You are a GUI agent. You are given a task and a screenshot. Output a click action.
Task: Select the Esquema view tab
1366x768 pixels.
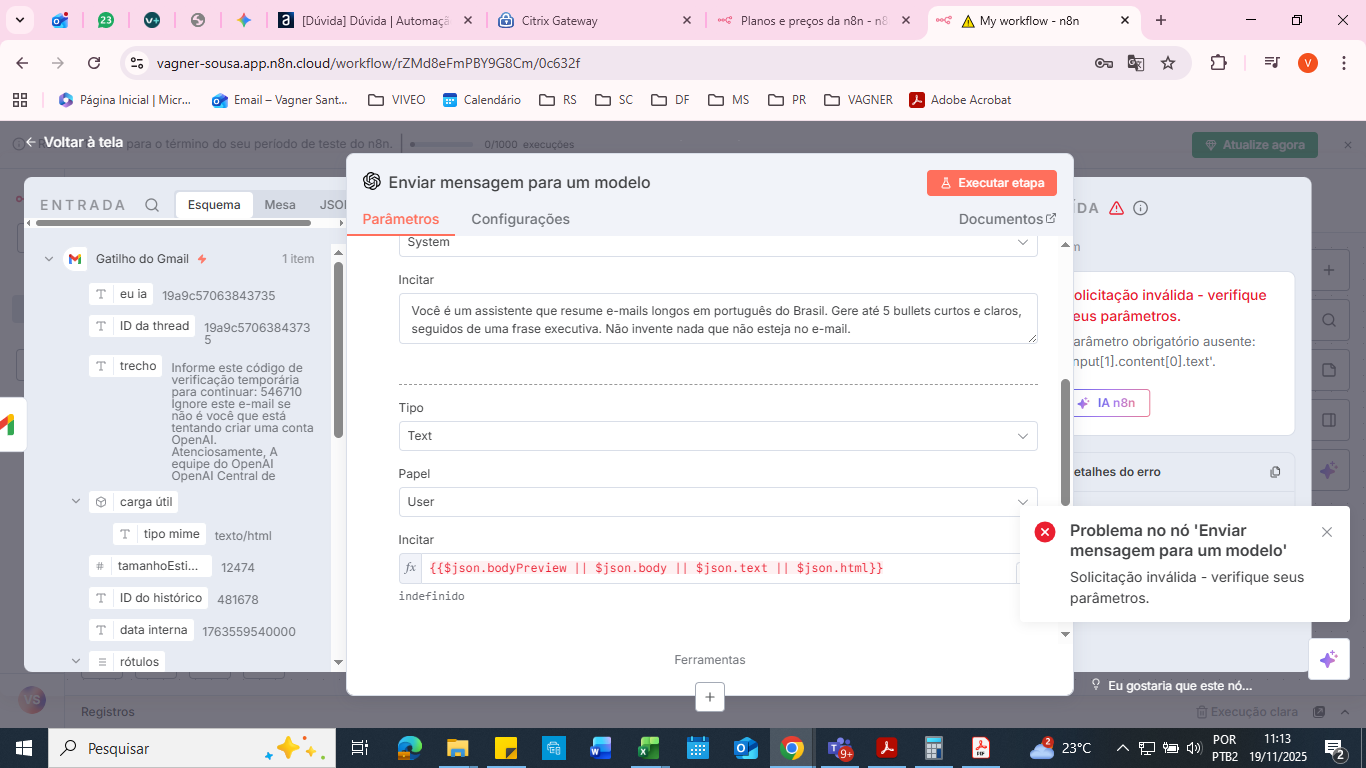(x=214, y=205)
